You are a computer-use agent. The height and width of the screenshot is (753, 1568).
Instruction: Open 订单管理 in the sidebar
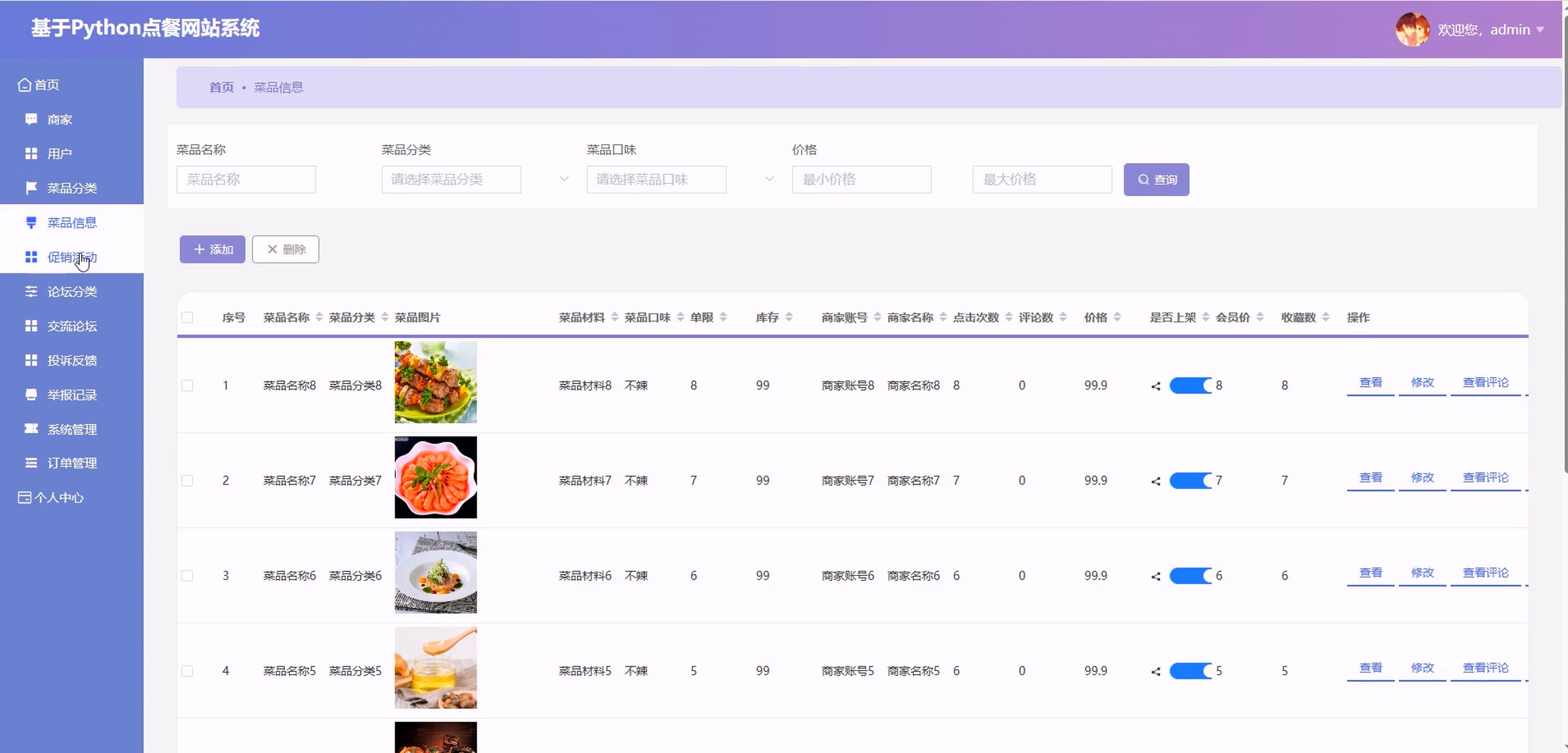[x=72, y=463]
